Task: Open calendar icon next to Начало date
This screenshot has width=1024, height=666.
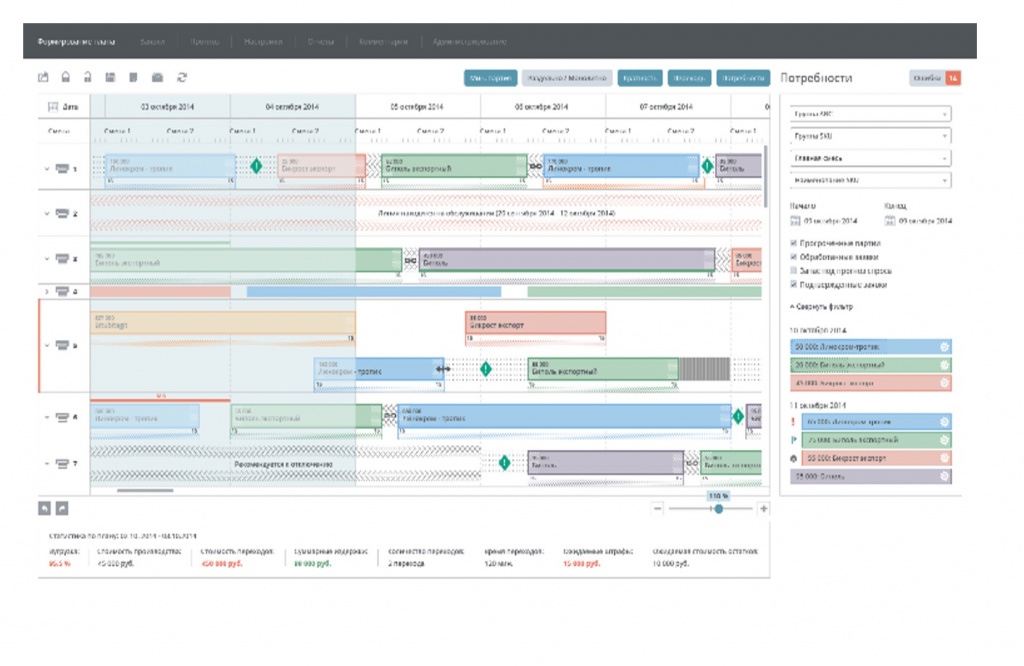Action: pyautogui.click(x=795, y=221)
